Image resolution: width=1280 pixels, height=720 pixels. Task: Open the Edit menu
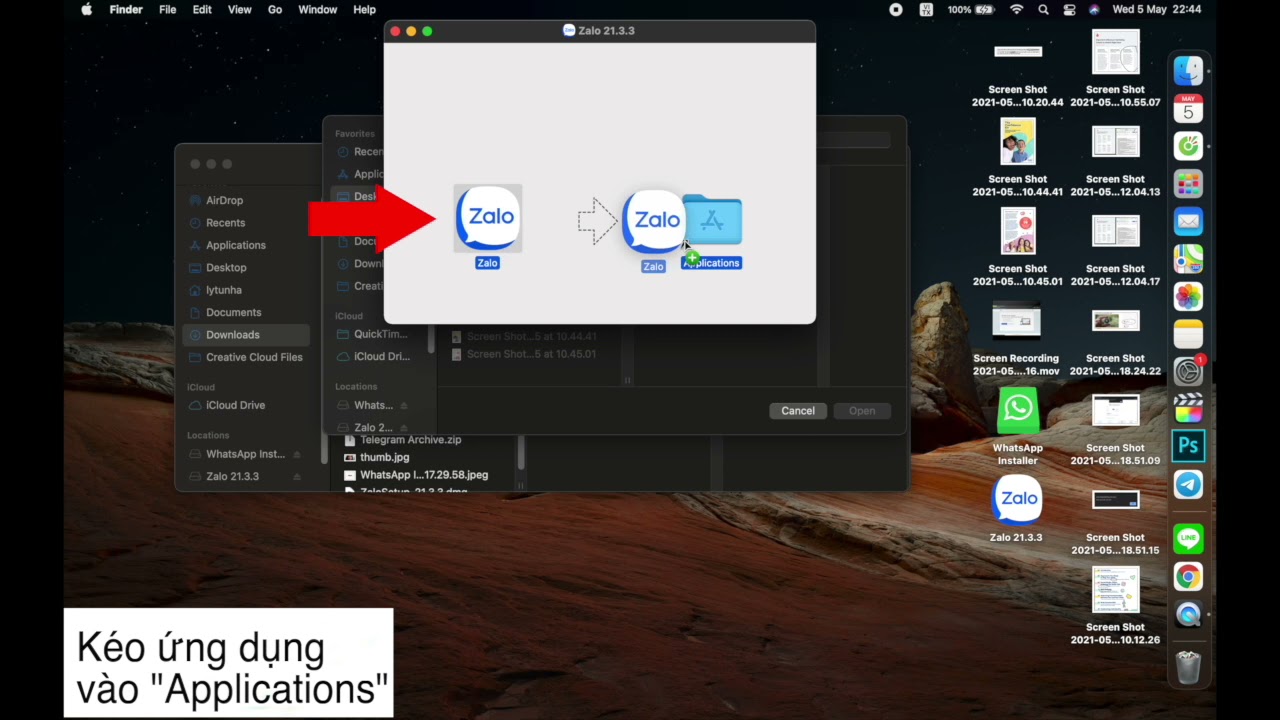pyautogui.click(x=202, y=10)
